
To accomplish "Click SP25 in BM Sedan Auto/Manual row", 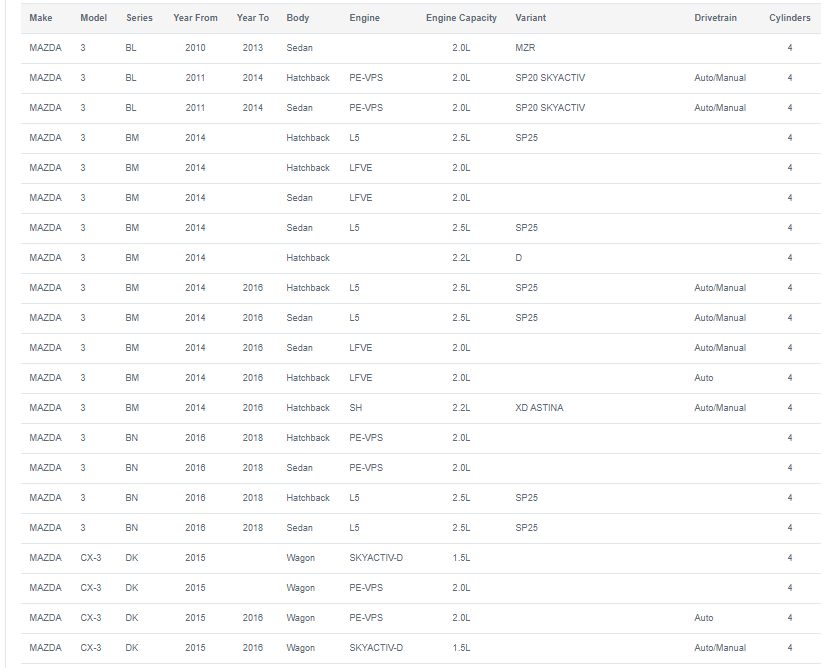I will pyautogui.click(x=526, y=318).
